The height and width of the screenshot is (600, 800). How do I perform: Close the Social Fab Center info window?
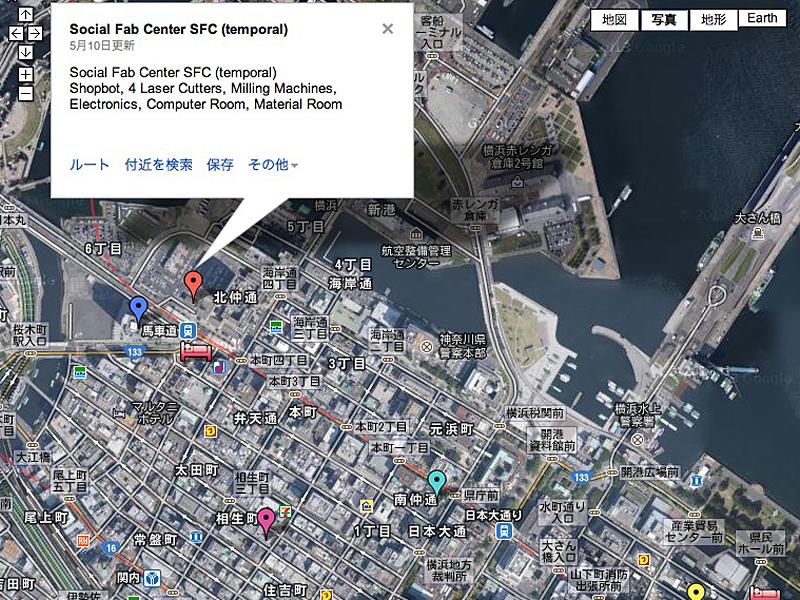point(388,29)
